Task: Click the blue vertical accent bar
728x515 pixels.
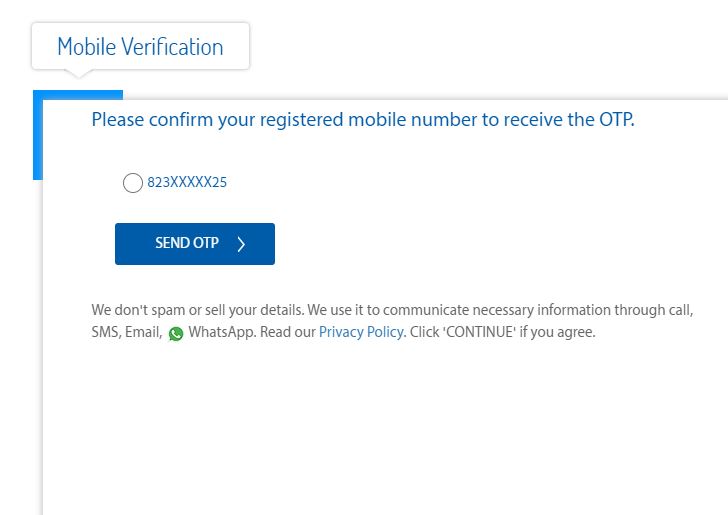Action: (38, 135)
